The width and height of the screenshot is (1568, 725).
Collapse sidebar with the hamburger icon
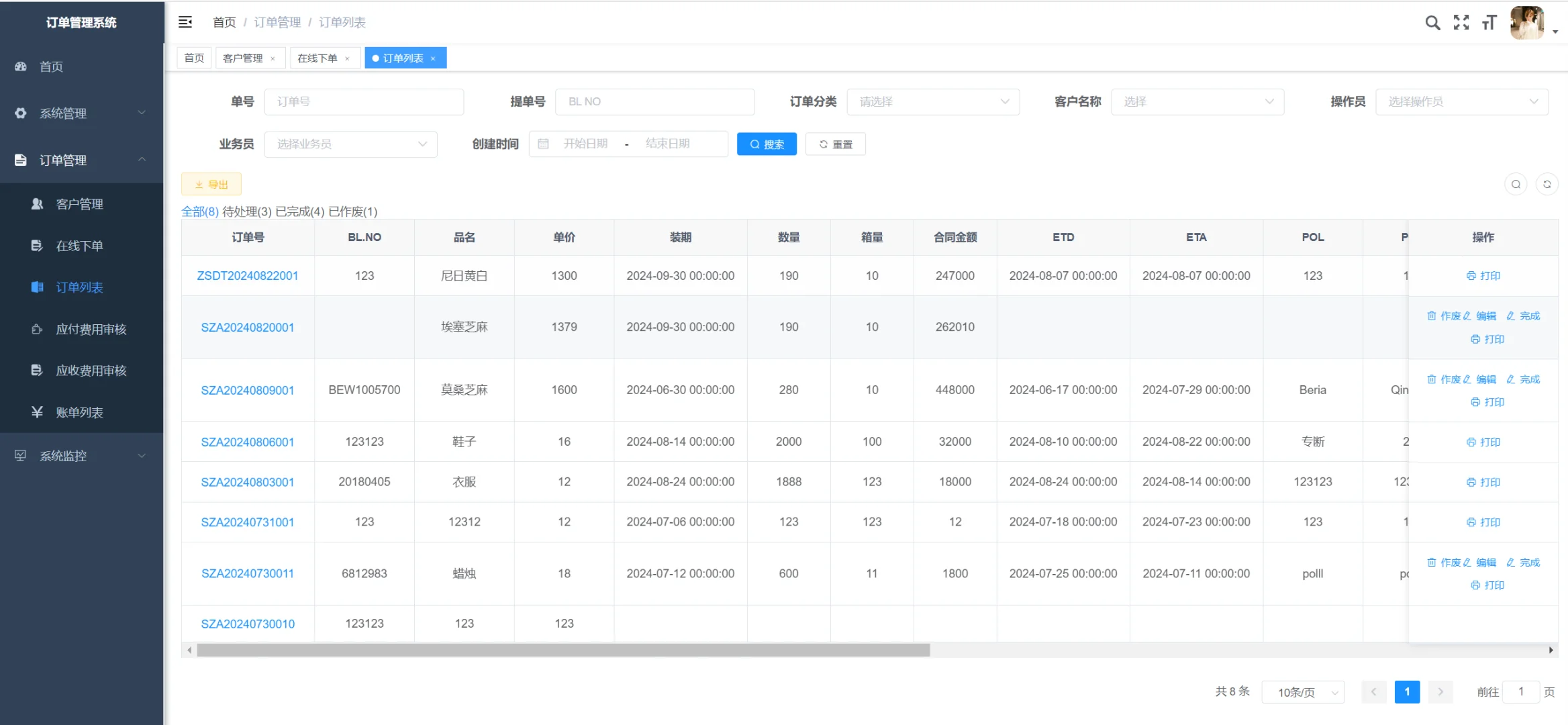[185, 22]
